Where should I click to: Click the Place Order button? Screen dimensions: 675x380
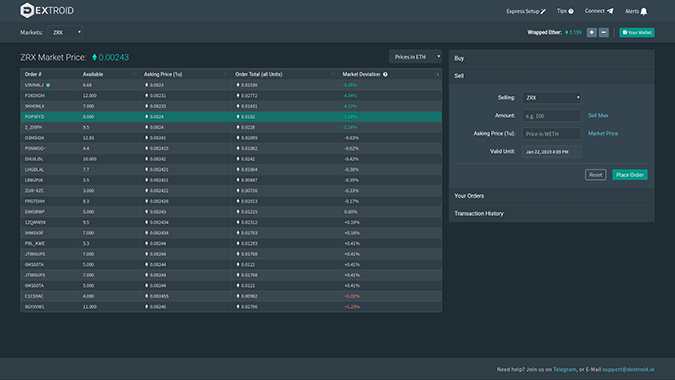point(630,175)
